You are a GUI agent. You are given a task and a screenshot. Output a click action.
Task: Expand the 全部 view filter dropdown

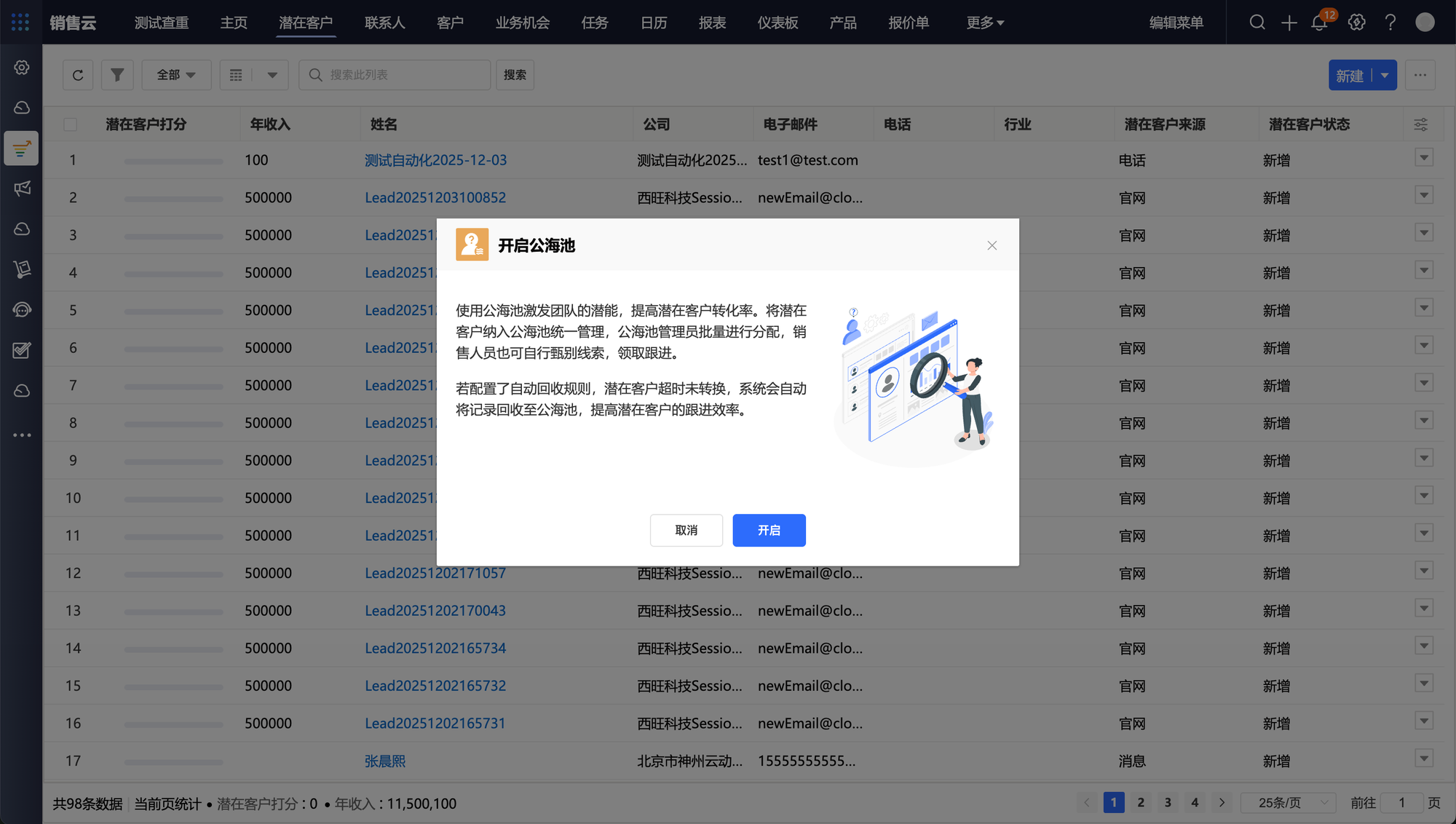pos(176,75)
